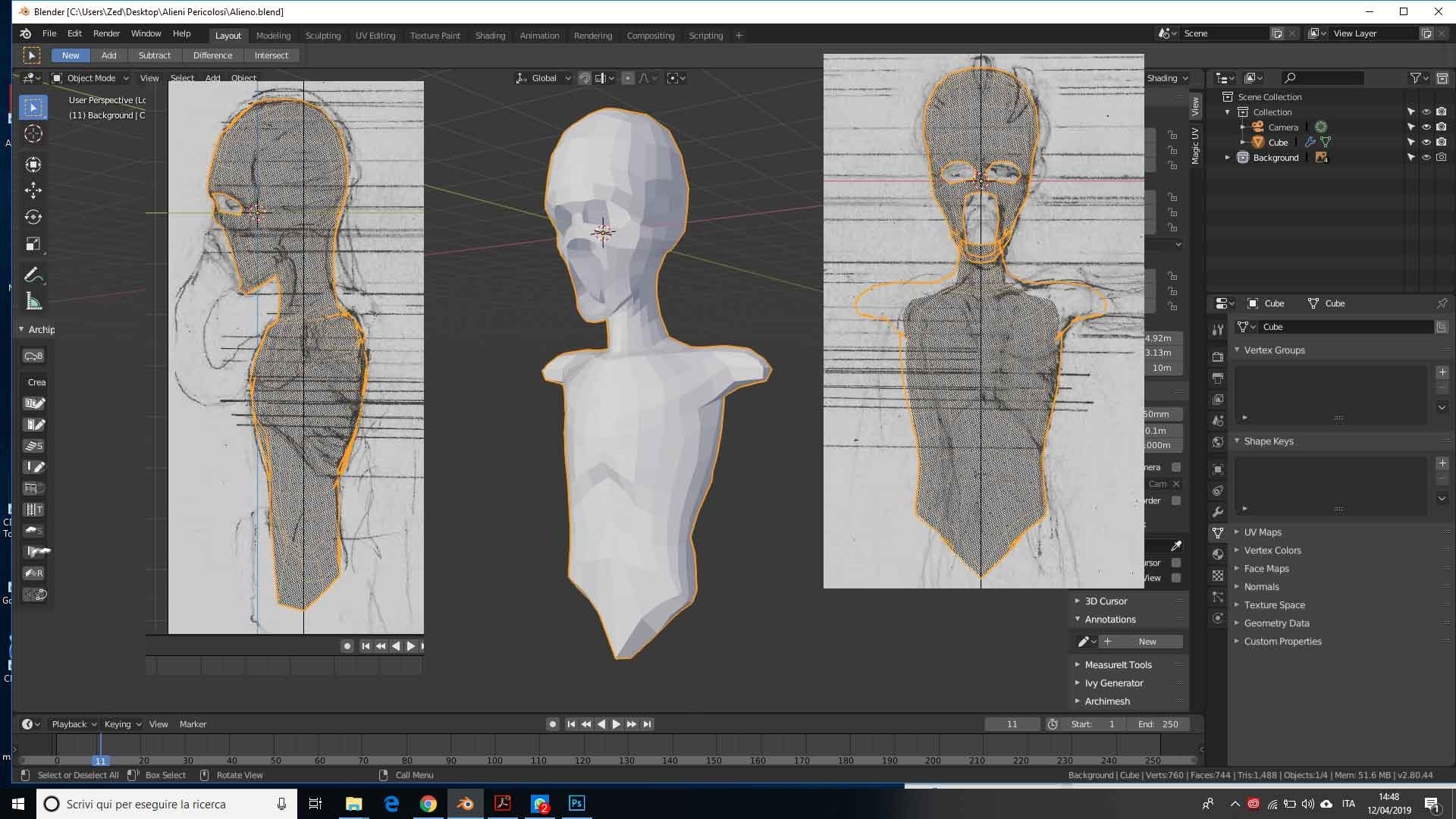Choose the Annotate pencil tool
Viewport: 1456px width, 819px height.
[33, 275]
